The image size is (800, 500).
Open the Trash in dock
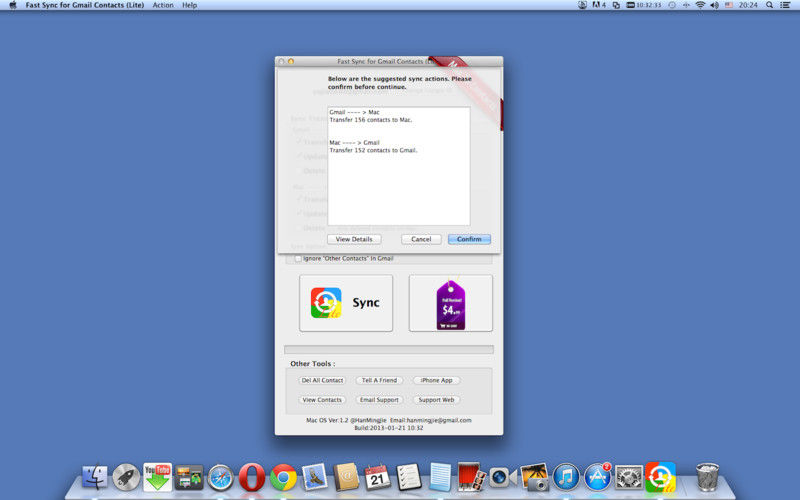[708, 478]
